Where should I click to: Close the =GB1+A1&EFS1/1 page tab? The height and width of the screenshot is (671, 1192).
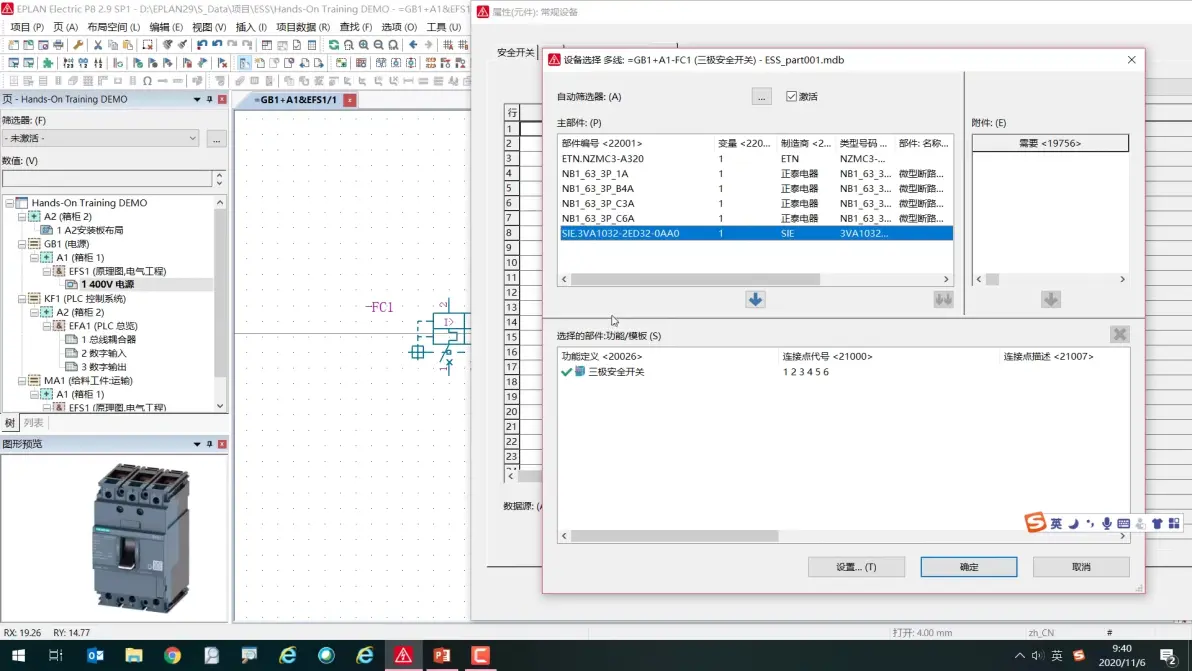pos(350,100)
